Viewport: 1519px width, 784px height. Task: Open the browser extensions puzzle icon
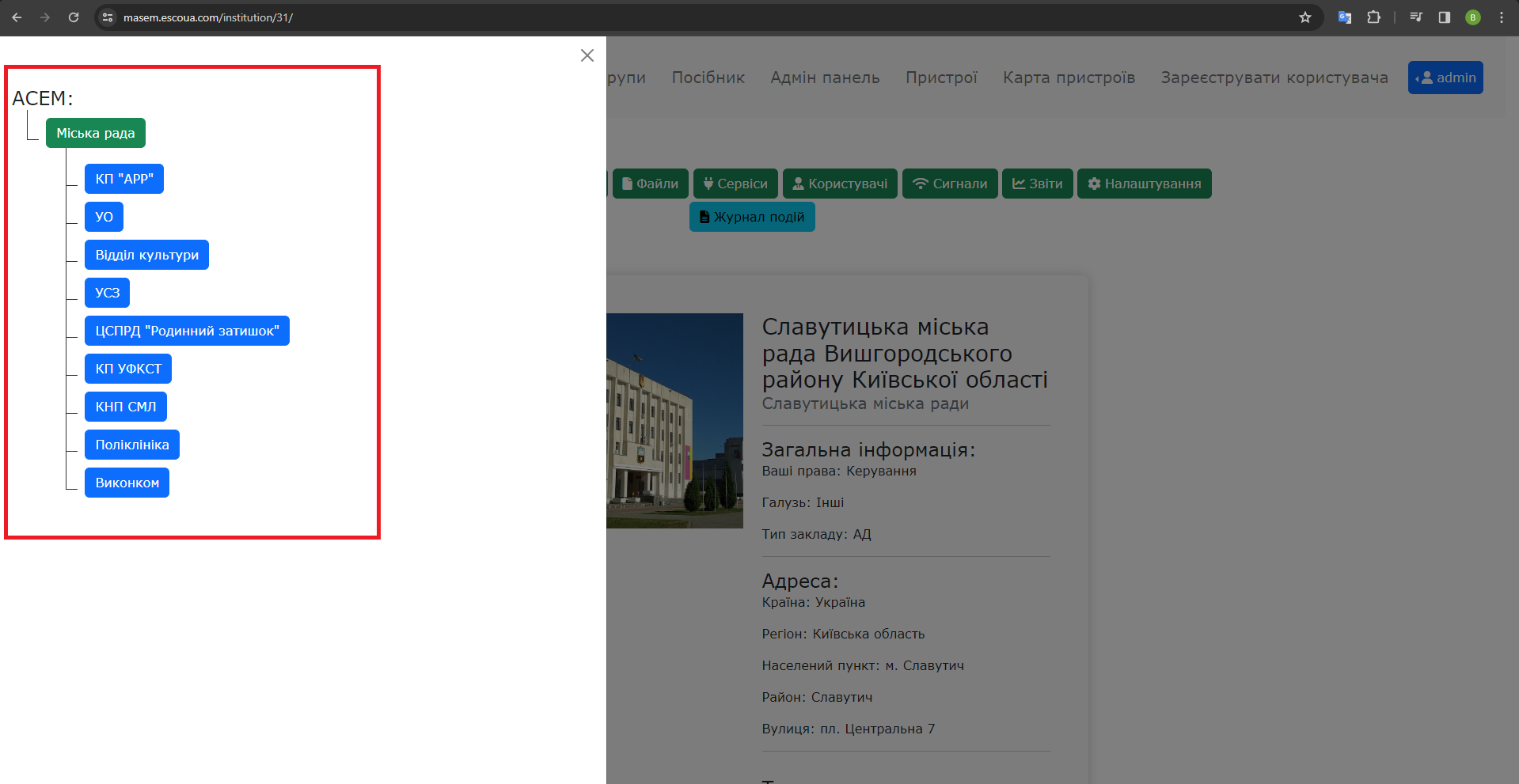point(1373,17)
